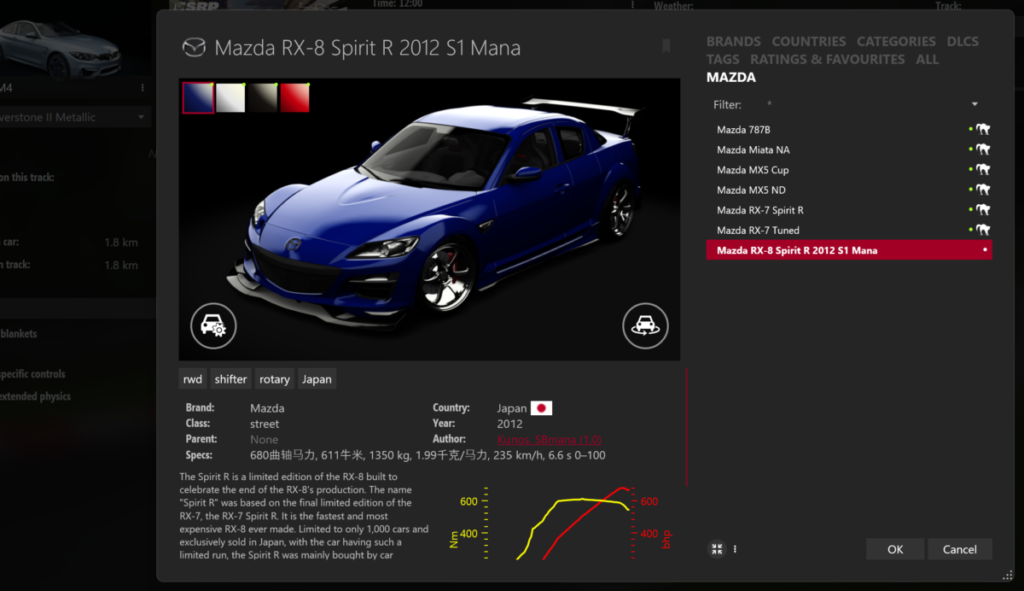Click the BMW car thumbnail in the background window

60,47
